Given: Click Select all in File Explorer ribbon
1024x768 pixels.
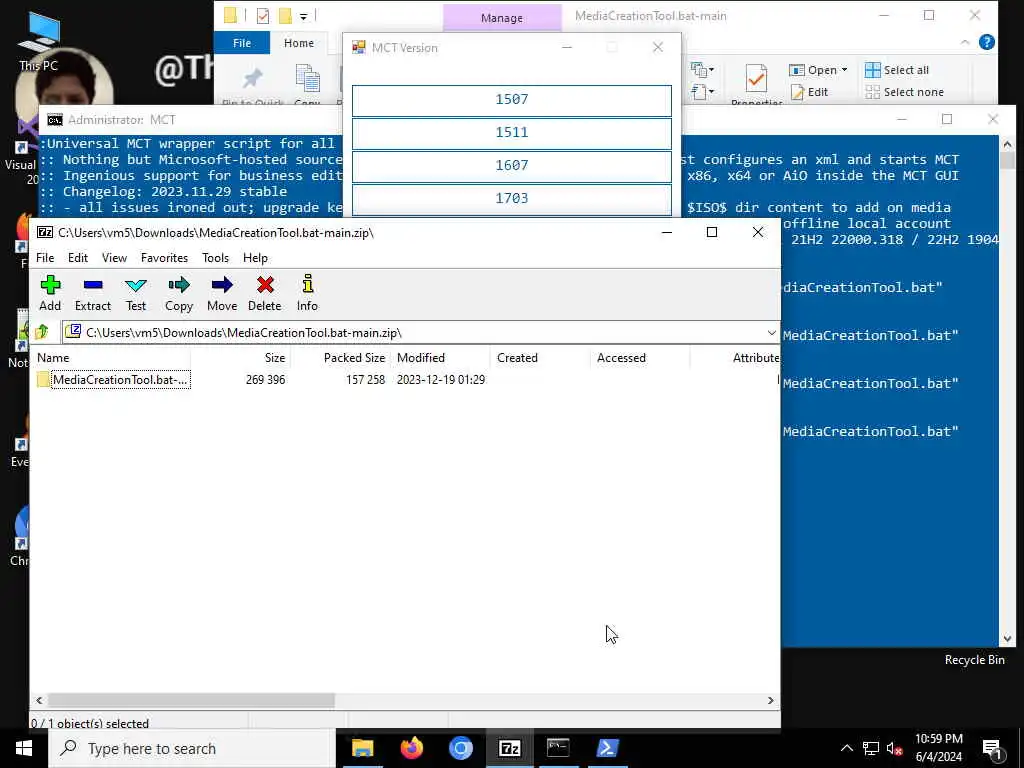Looking at the screenshot, I should [897, 70].
